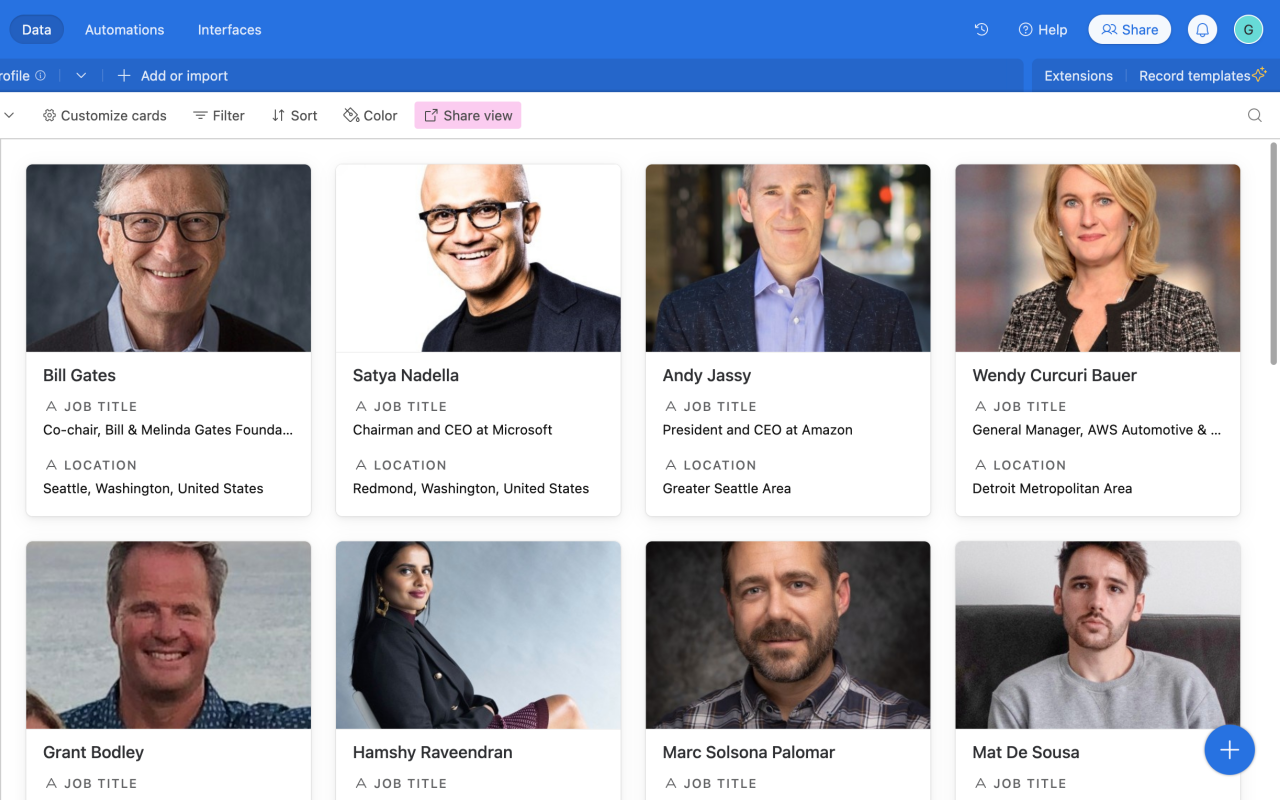Click the vertical scrollbar thumb
This screenshot has height=800, width=1280.
point(1273,254)
